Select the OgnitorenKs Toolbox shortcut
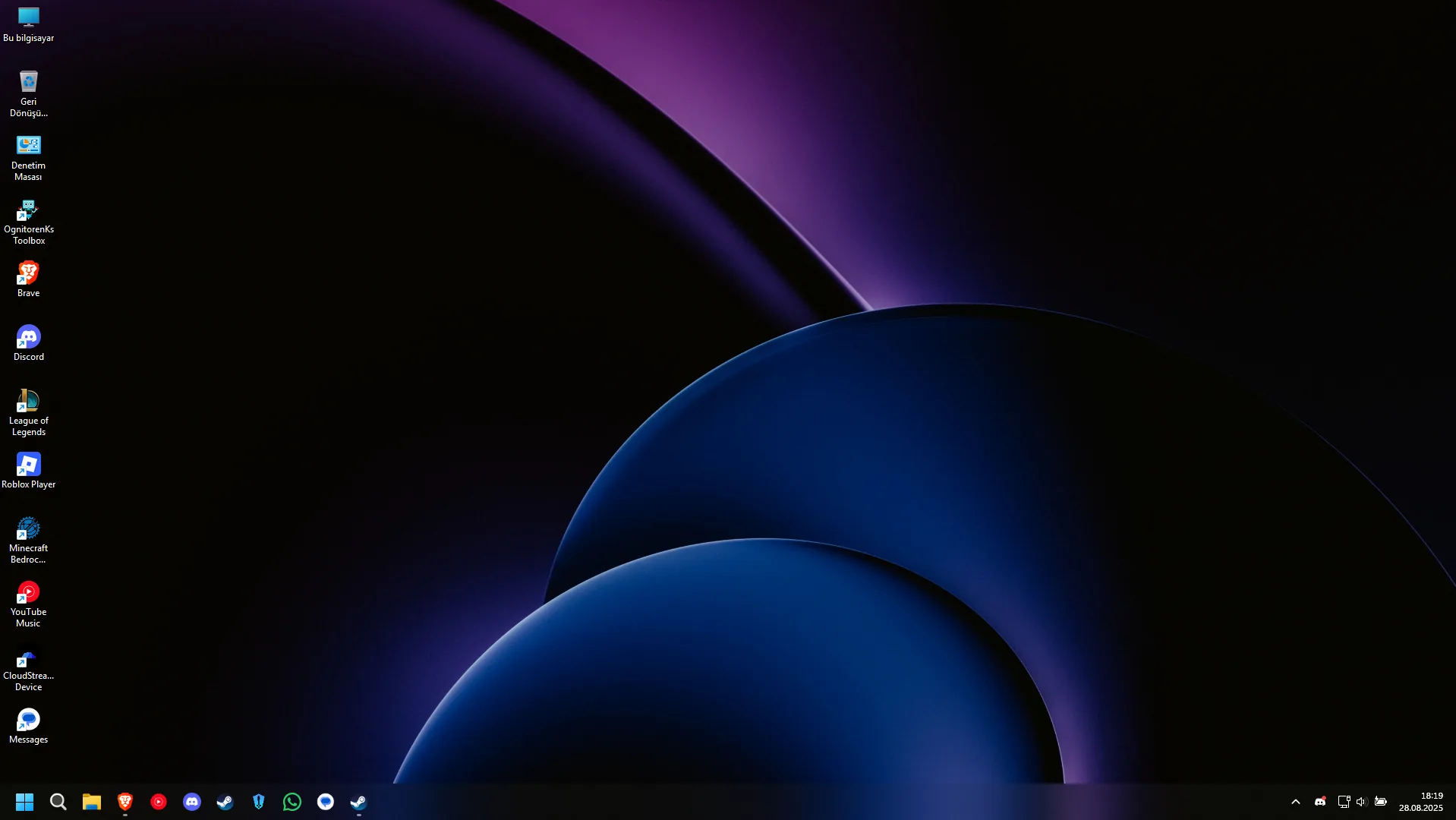The height and width of the screenshot is (820, 1456). 28,222
